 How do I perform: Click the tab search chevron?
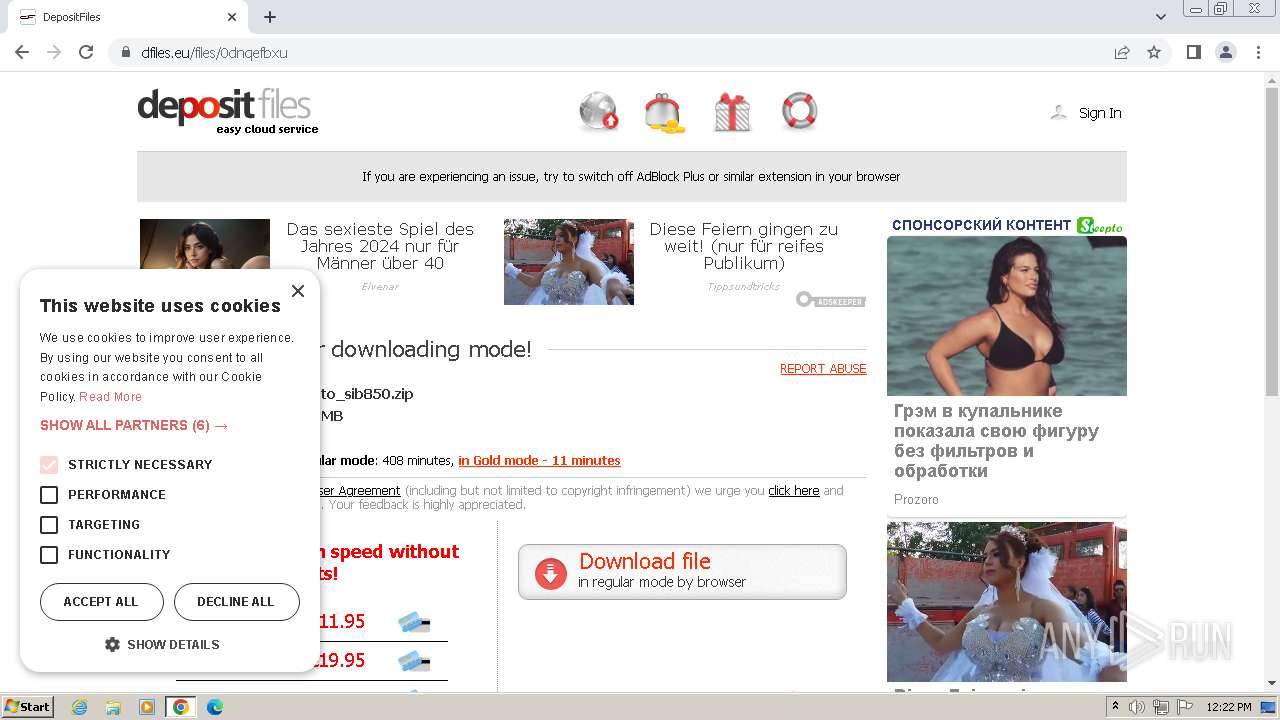1160,17
